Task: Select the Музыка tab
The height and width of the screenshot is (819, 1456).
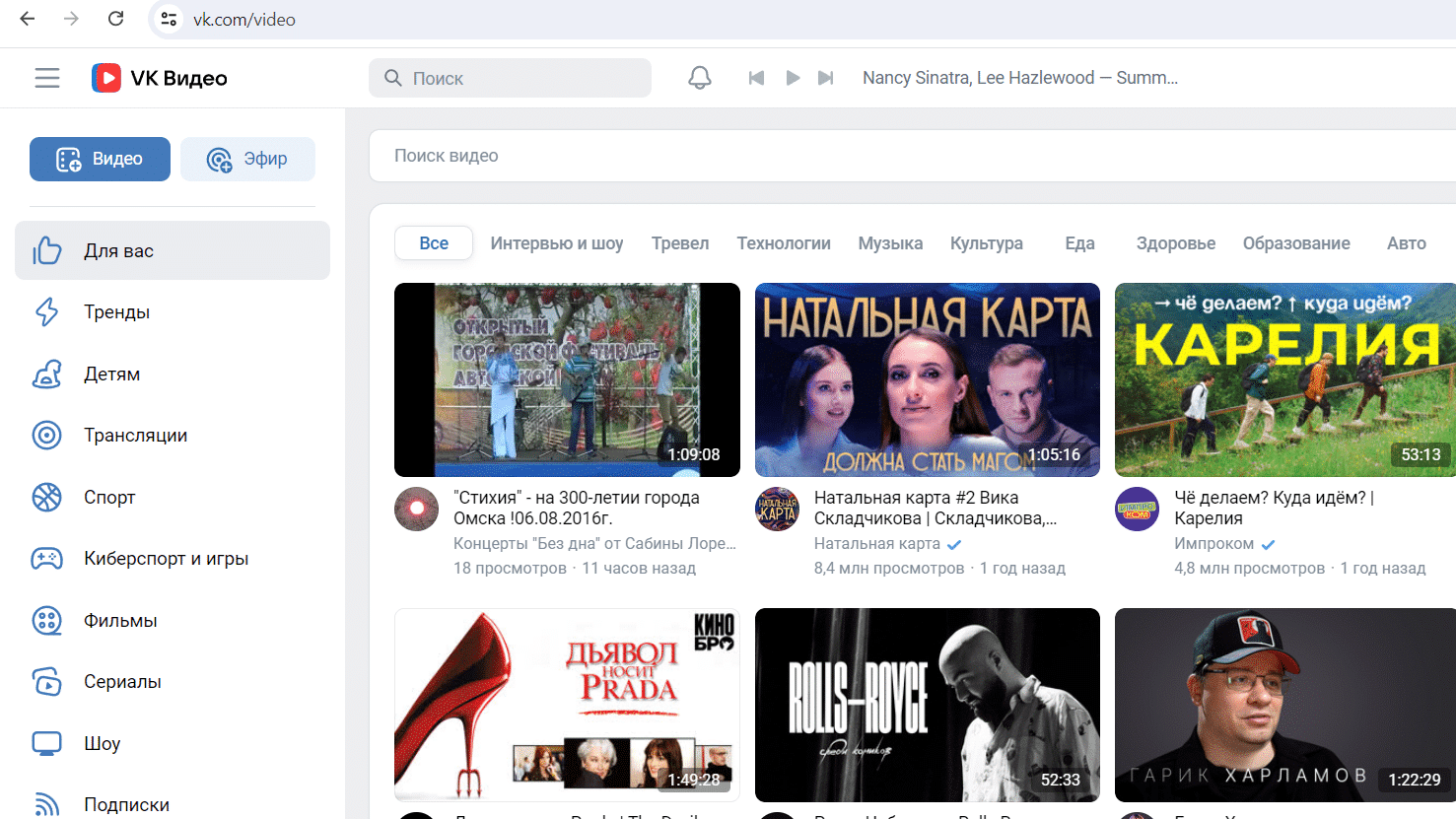Action: click(x=890, y=243)
